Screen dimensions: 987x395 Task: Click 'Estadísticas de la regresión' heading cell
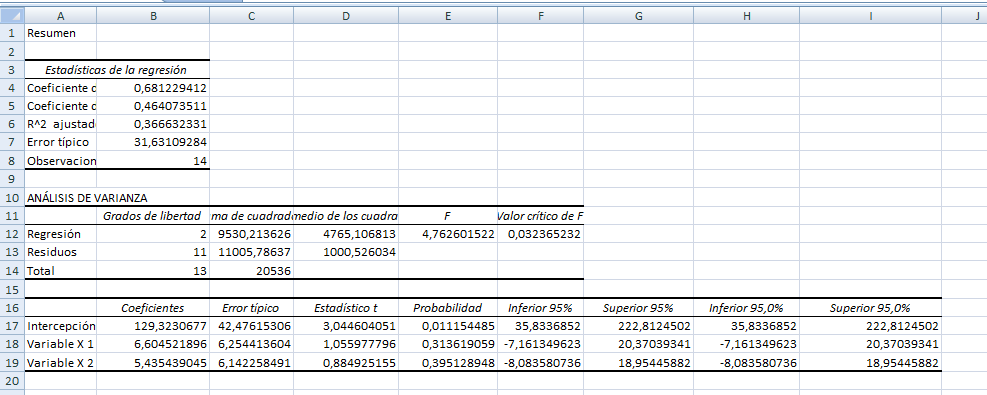click(x=116, y=70)
